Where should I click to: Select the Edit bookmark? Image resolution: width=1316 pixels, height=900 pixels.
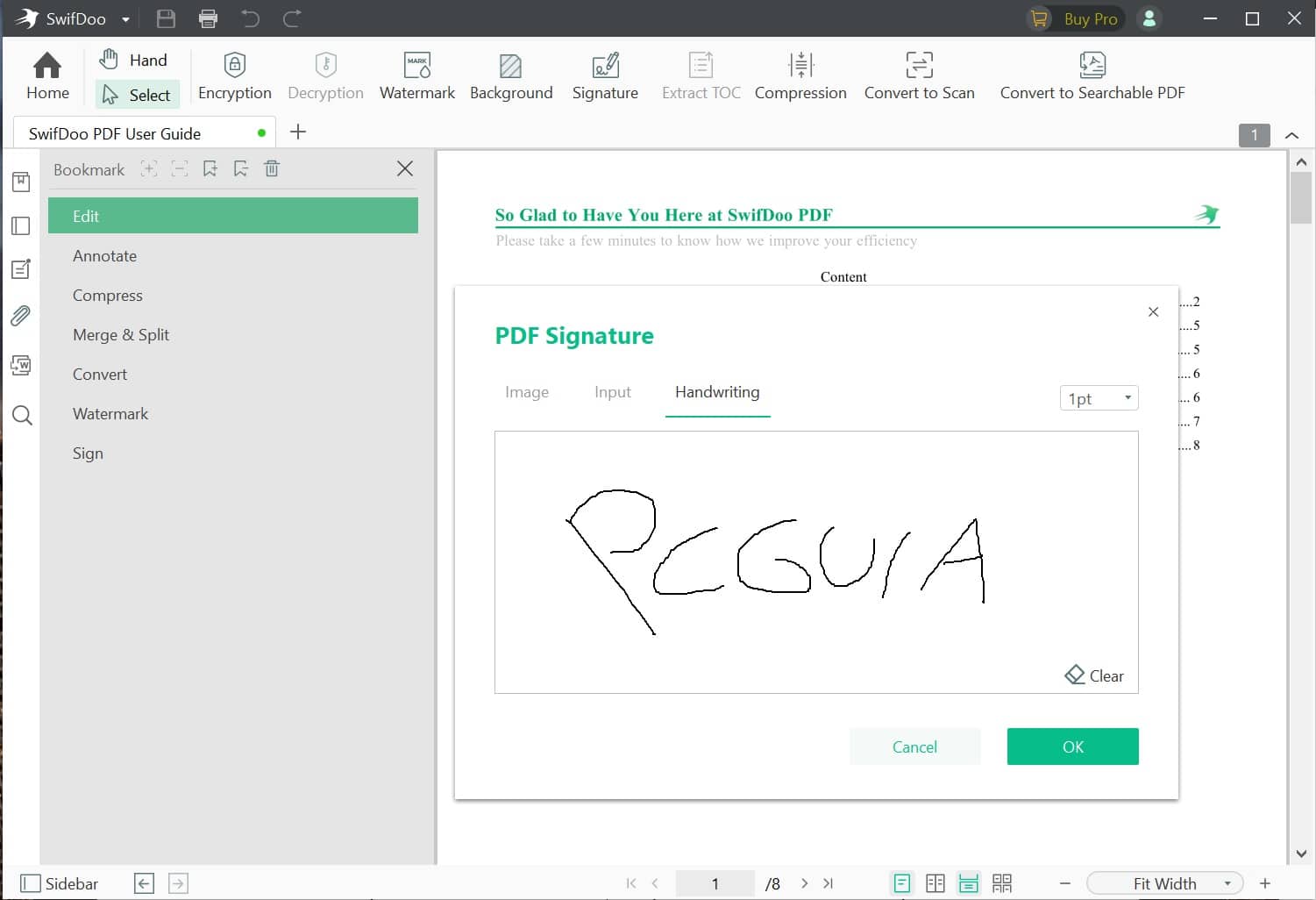[233, 216]
